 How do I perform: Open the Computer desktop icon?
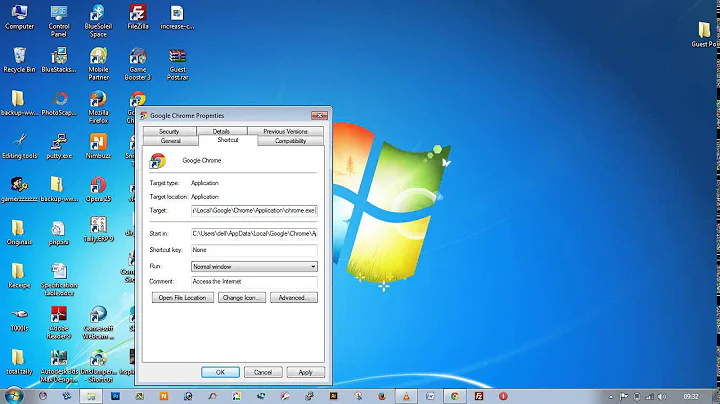18,15
